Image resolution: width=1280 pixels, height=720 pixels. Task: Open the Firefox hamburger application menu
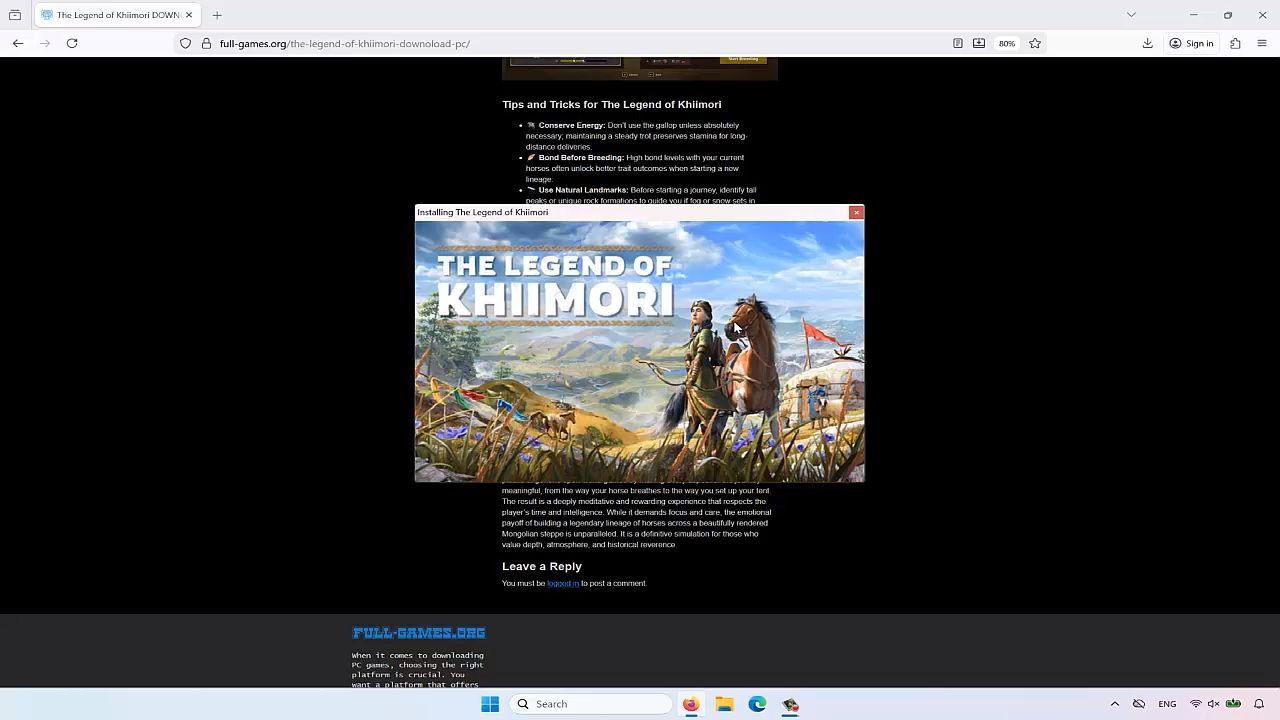click(1261, 43)
